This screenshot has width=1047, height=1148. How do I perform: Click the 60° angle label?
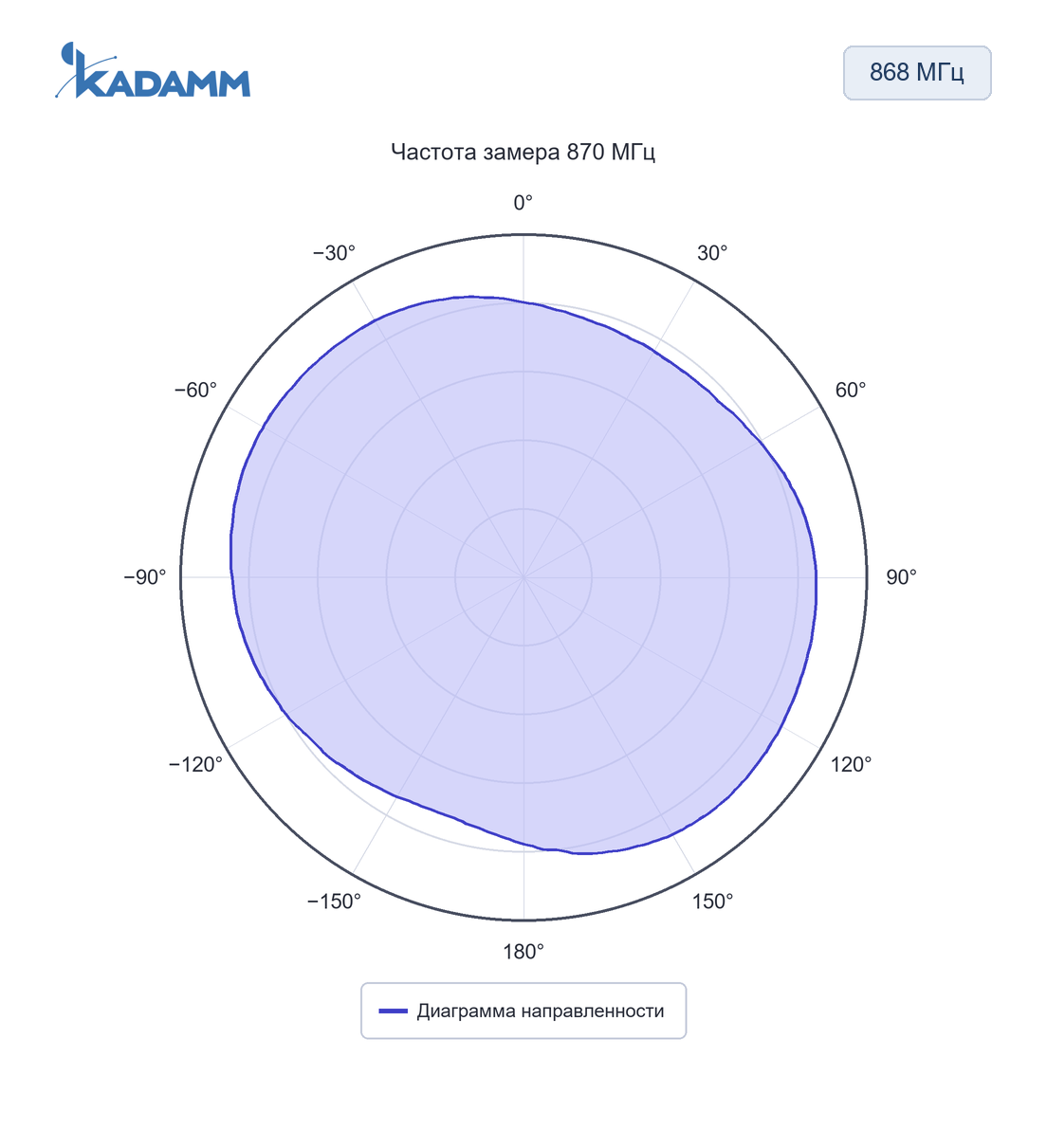(x=851, y=391)
